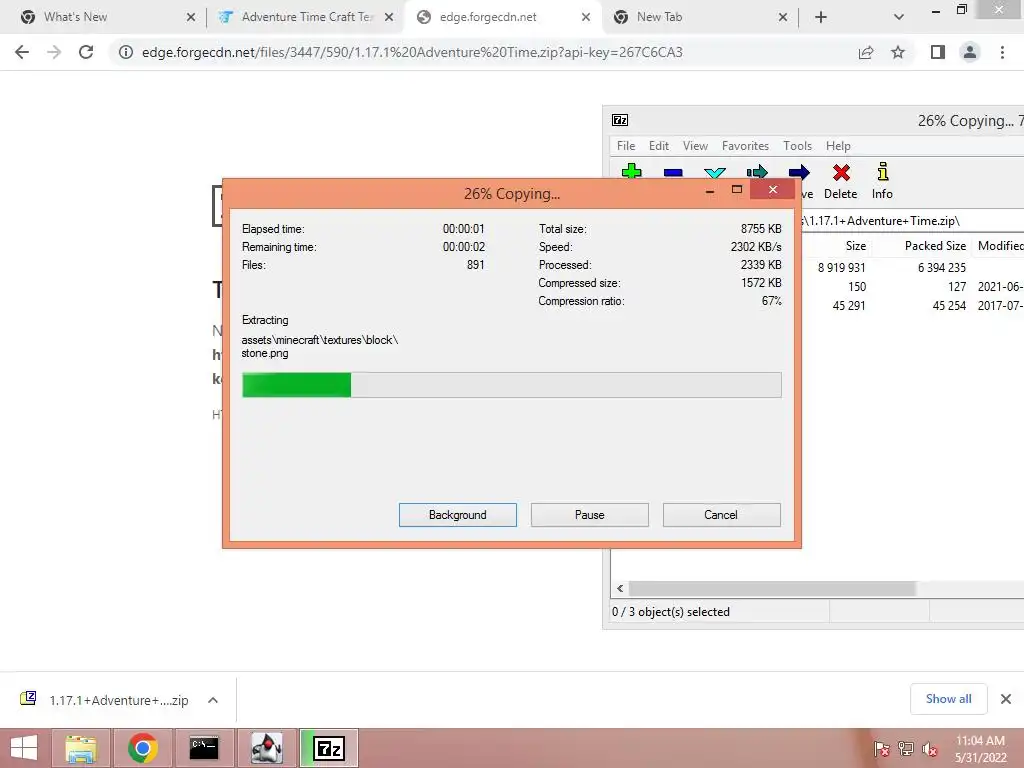Open Chrome from taskbar
This screenshot has height=768, width=1024.
pyautogui.click(x=142, y=748)
